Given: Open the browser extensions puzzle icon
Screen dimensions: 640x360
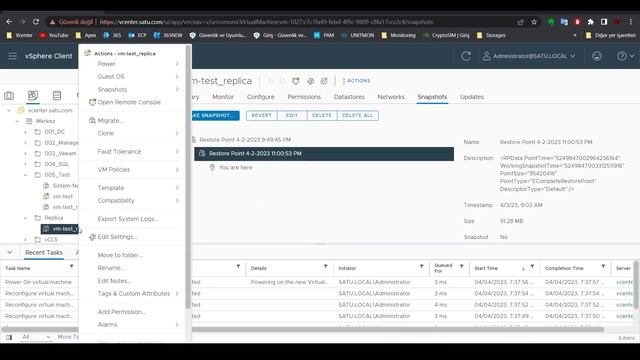Looking at the screenshot, I should (590, 22).
